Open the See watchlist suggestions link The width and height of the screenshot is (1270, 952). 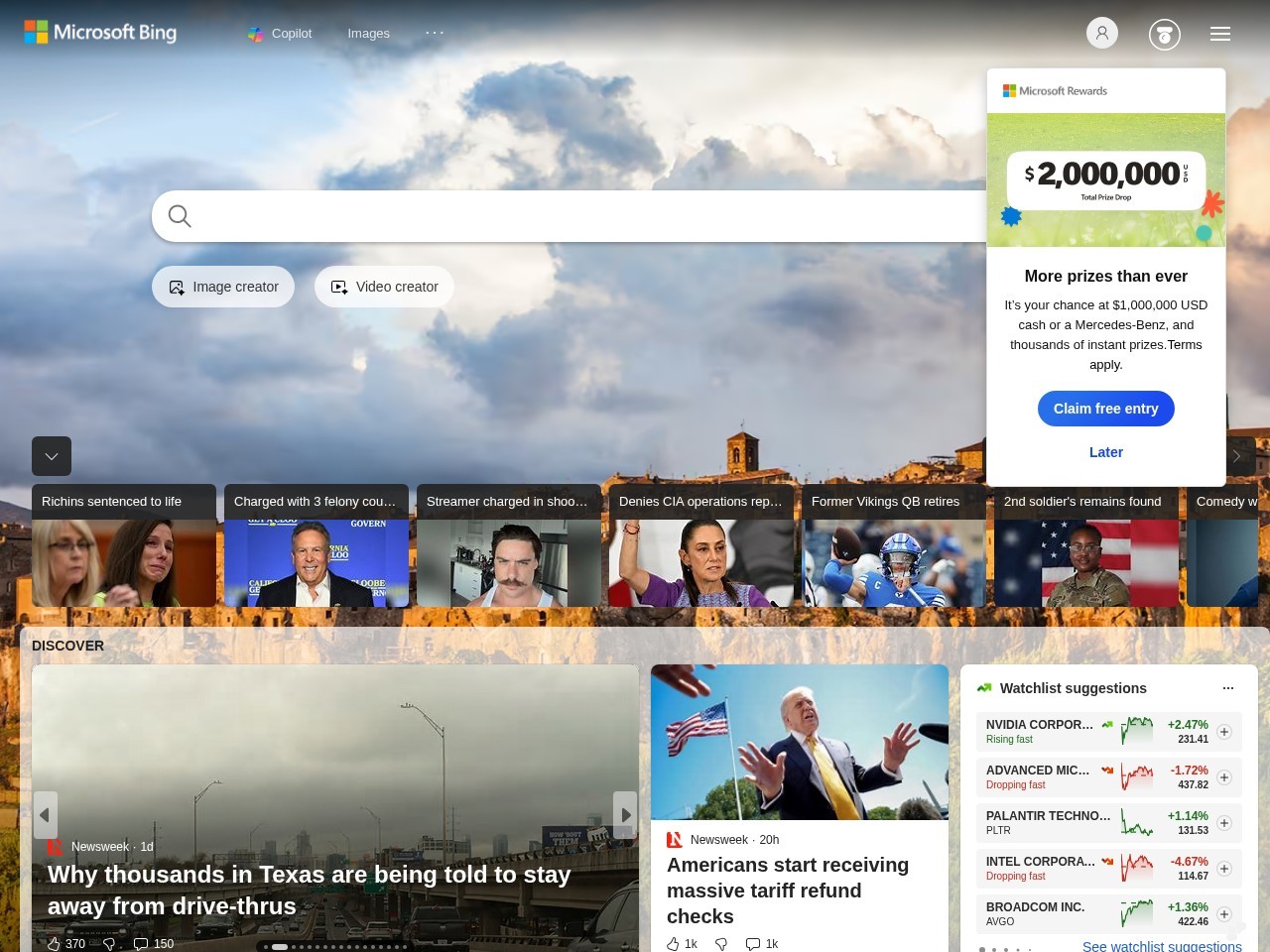[1162, 945]
